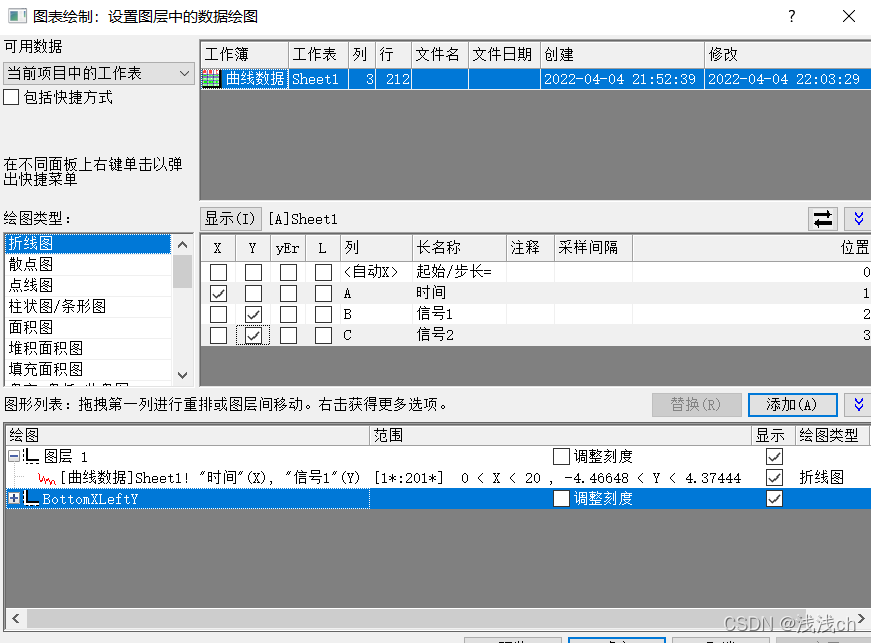Click the 采样间隔 column header

[593, 248]
